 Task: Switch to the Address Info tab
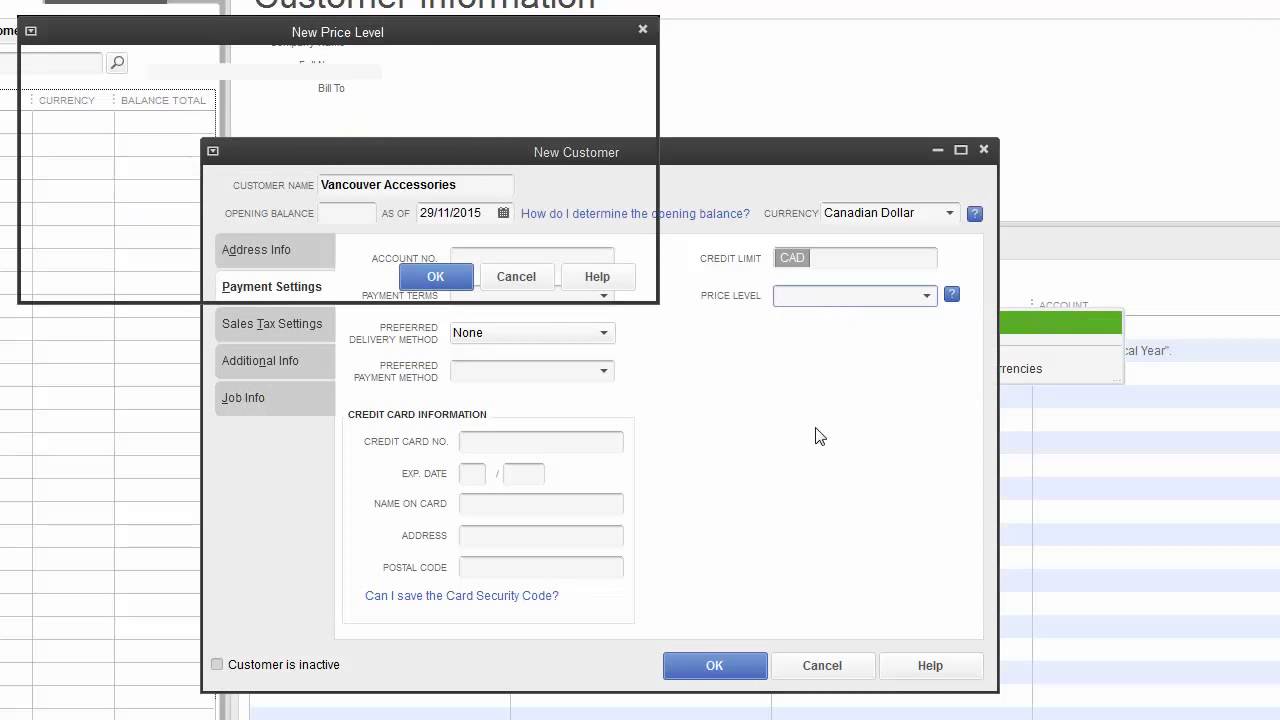275,250
